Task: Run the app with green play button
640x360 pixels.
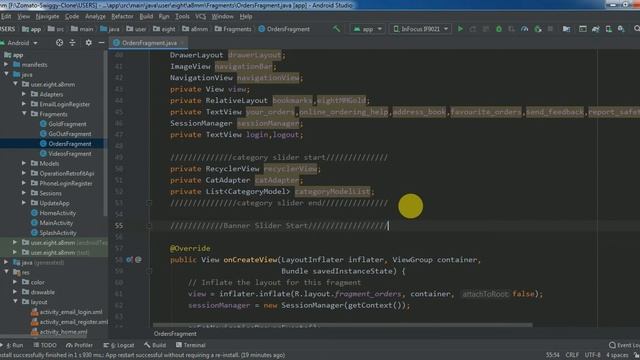Action: (460, 29)
